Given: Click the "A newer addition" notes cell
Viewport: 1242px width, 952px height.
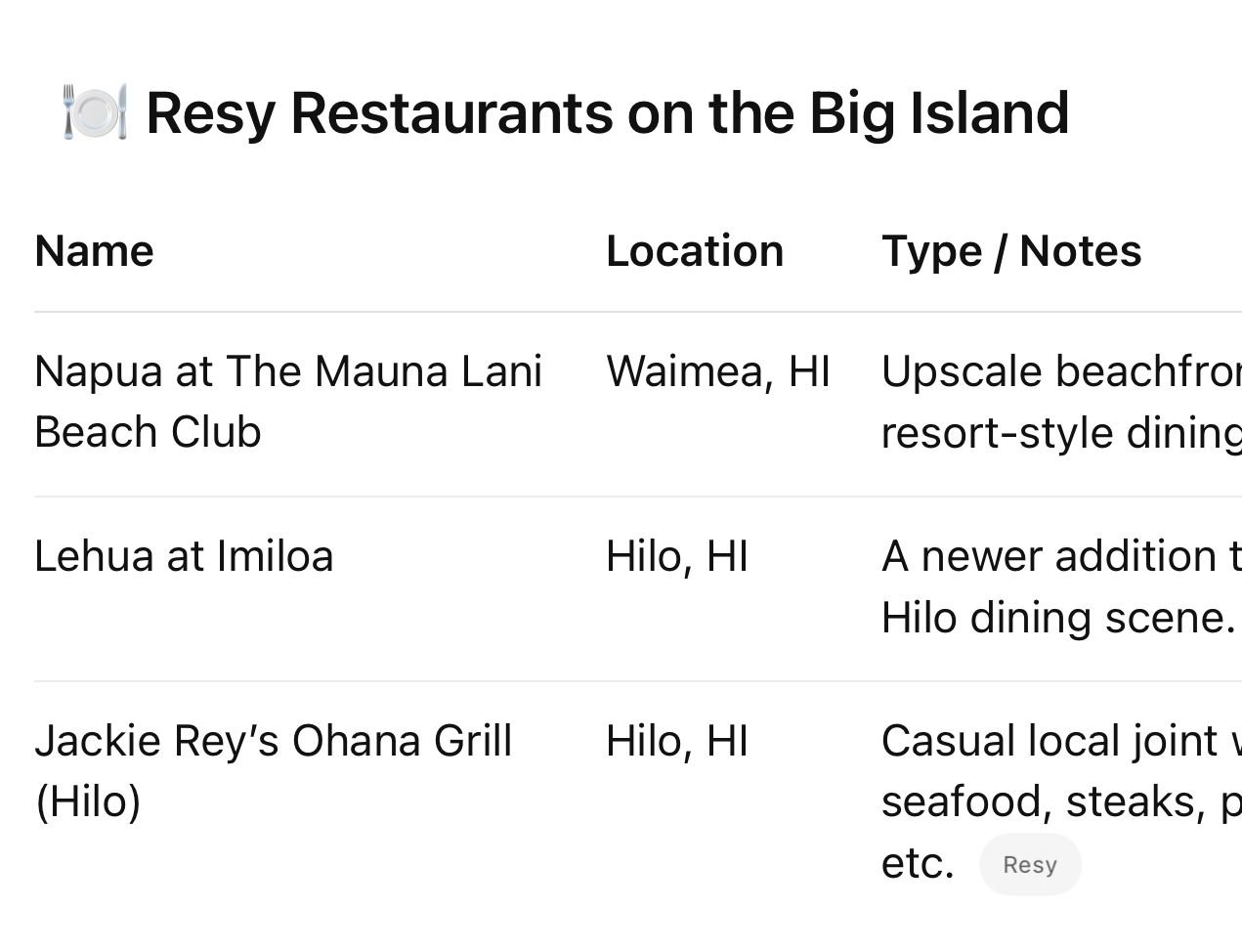Looking at the screenshot, I should coord(1060,557).
